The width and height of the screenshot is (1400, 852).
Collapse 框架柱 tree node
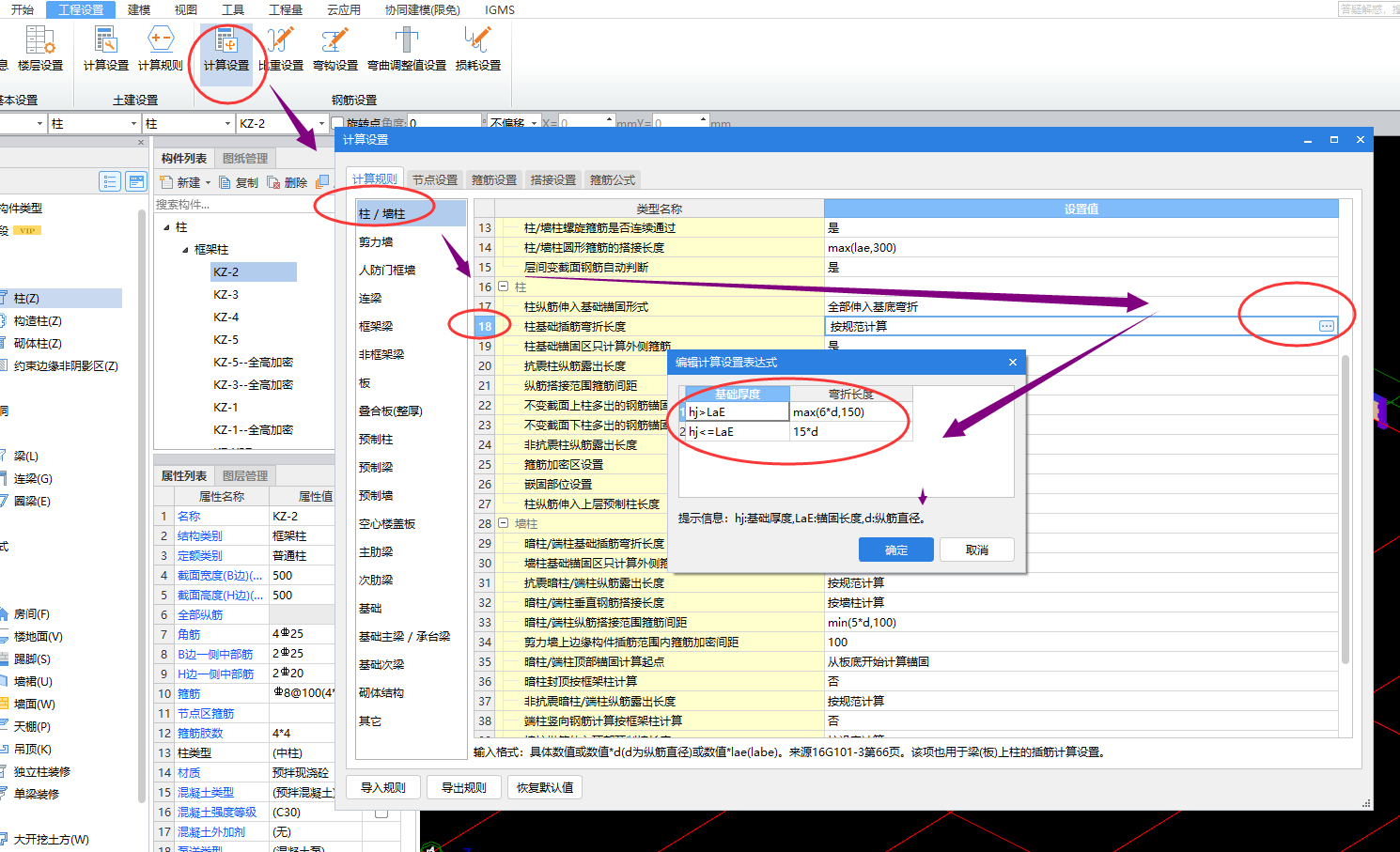click(185, 250)
